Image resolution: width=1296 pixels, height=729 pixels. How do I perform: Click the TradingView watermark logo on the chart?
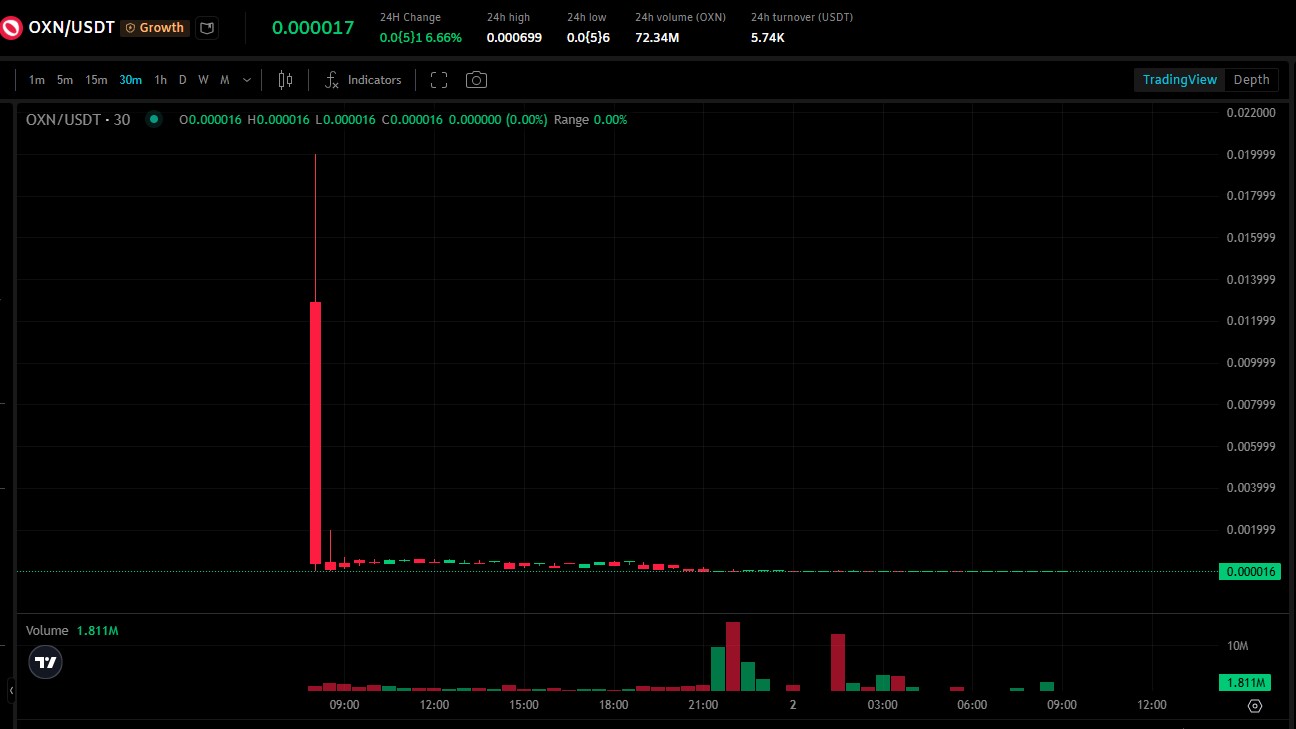45,662
